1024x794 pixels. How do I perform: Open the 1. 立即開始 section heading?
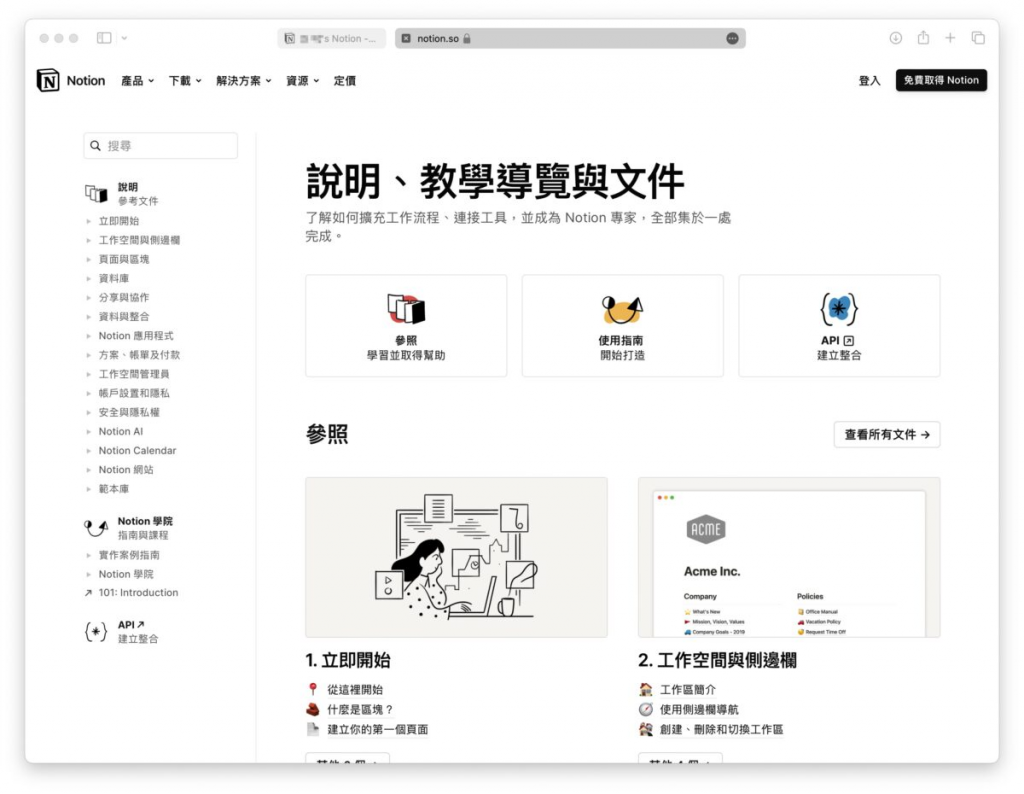coord(348,660)
